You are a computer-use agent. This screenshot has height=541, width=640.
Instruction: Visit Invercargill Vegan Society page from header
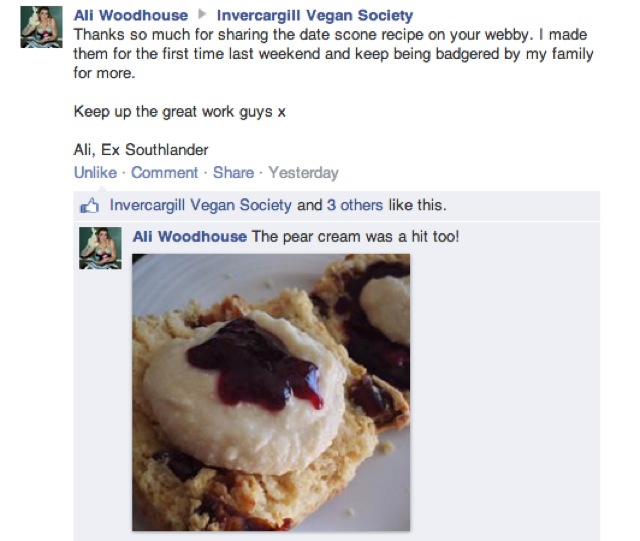tap(315, 15)
